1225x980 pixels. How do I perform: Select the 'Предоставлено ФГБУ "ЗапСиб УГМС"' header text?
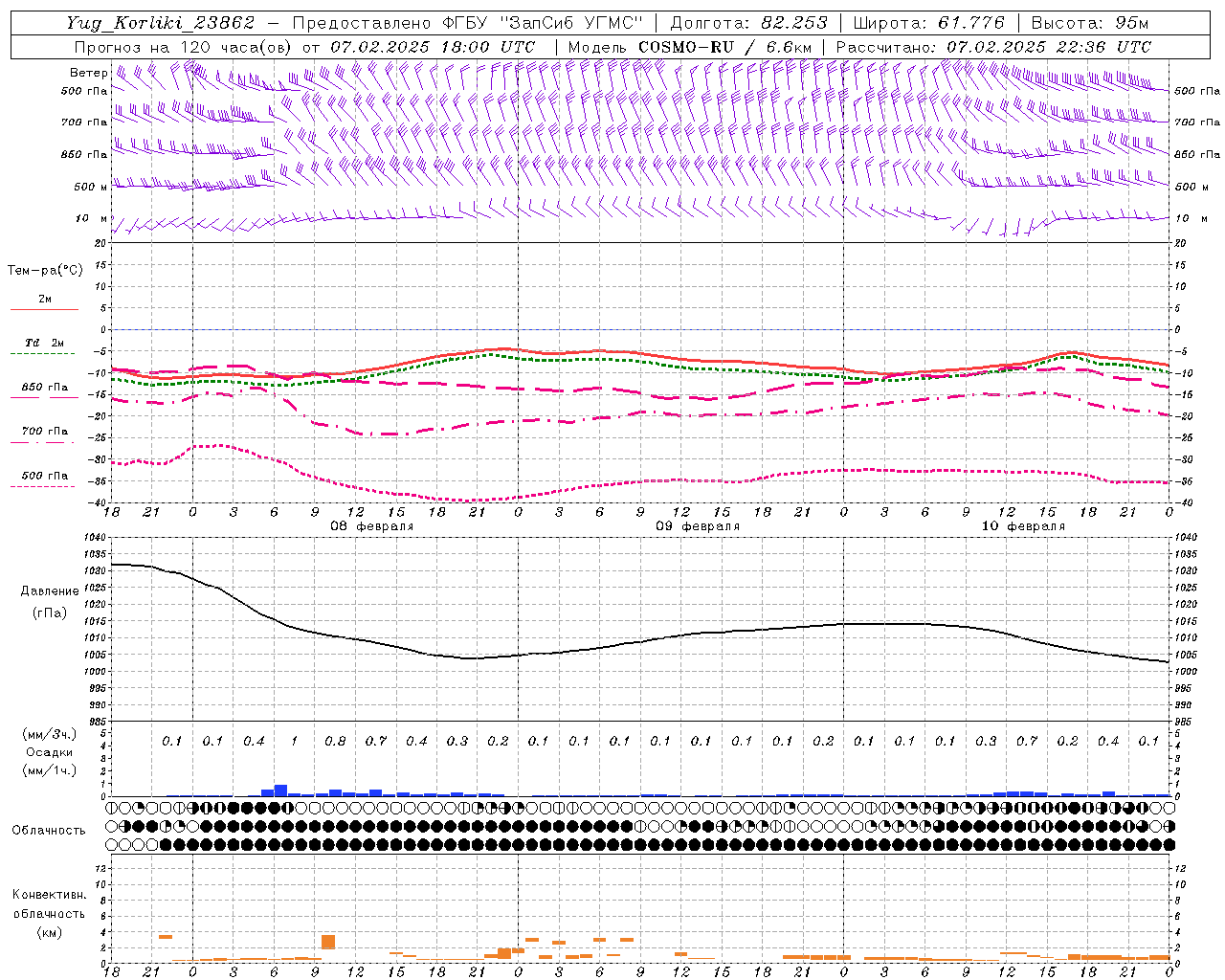click(467, 23)
